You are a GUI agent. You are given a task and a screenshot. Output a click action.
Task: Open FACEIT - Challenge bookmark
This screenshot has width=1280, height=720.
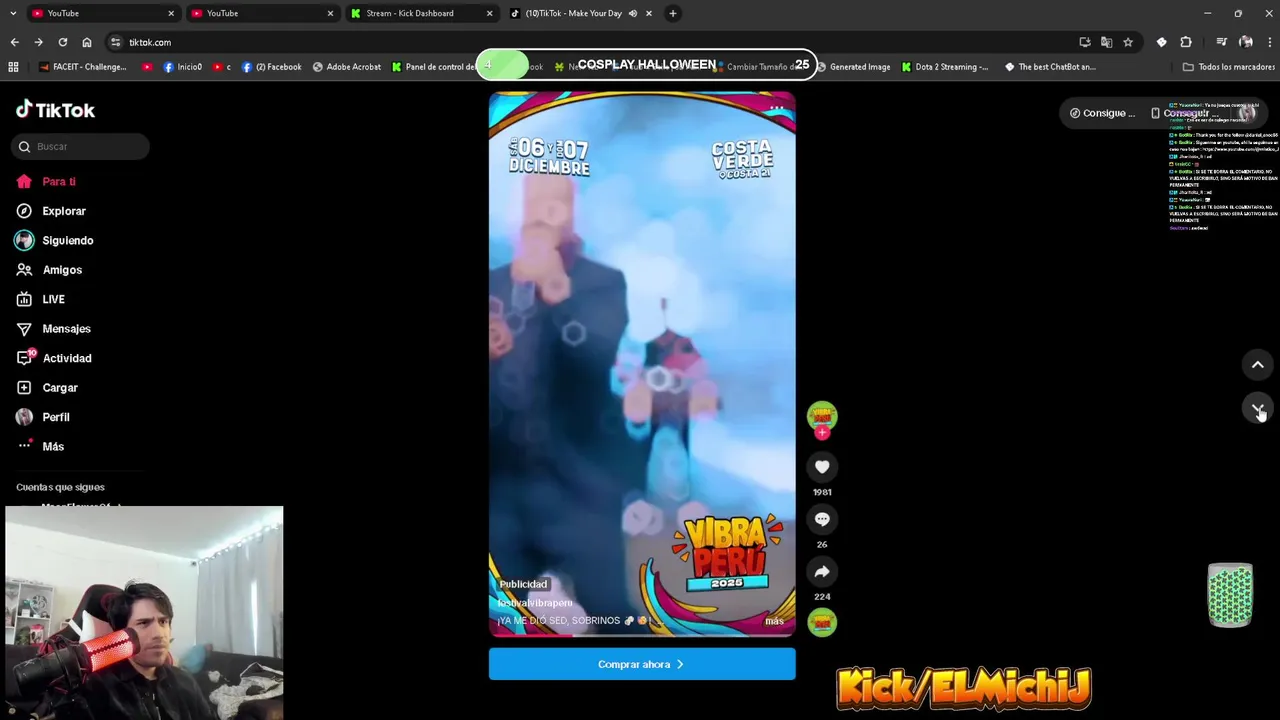[x=83, y=67]
